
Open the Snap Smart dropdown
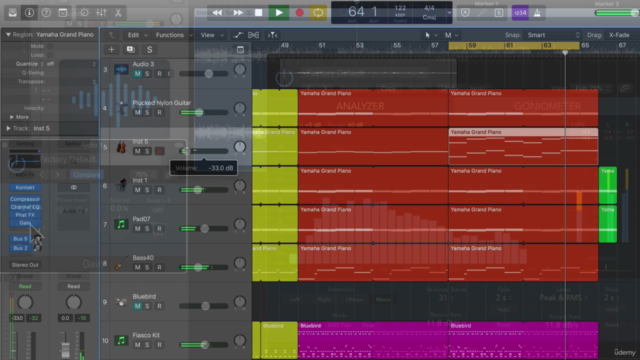coord(553,35)
